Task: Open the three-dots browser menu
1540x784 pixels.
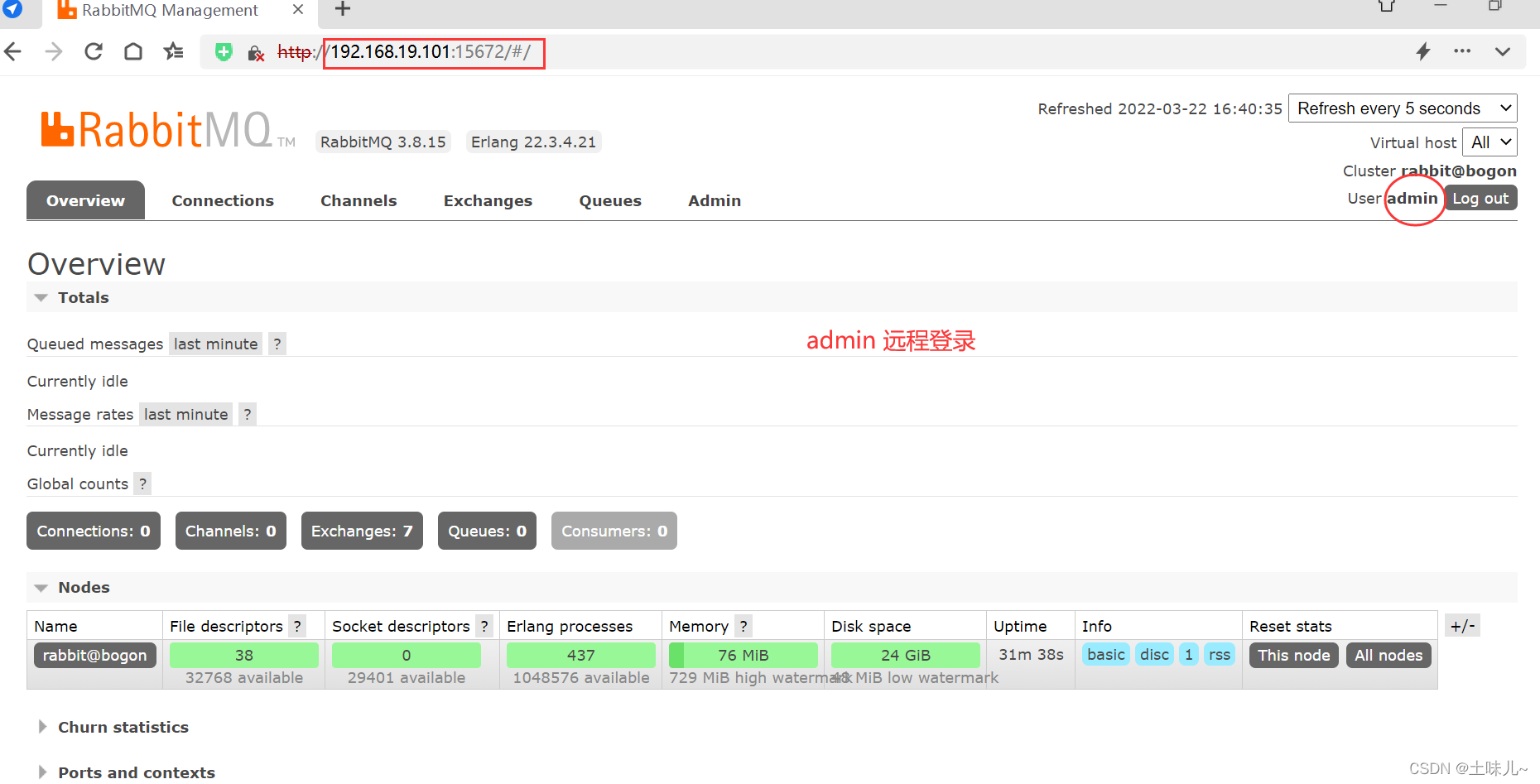Action: pos(1463,51)
